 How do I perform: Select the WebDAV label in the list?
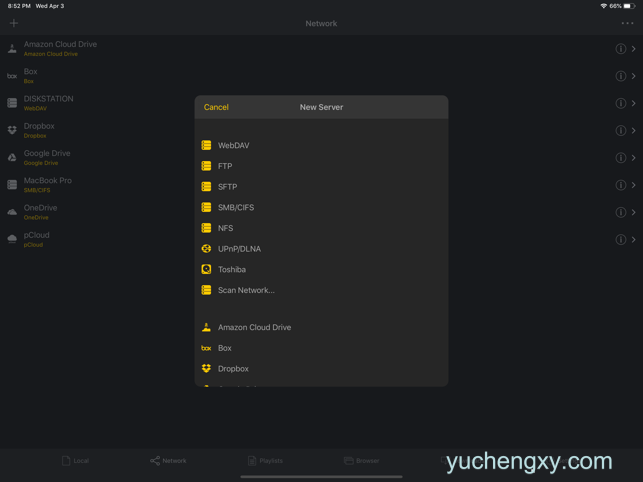[233, 145]
